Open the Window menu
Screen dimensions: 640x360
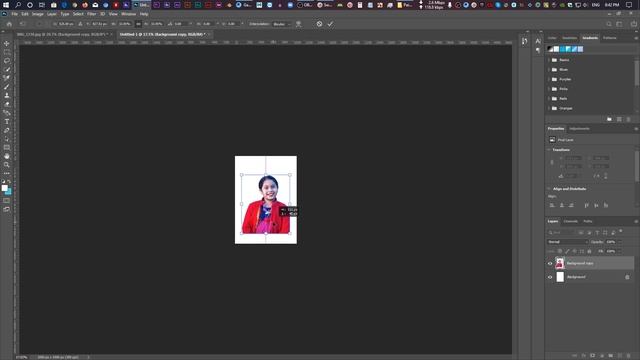pos(129,14)
